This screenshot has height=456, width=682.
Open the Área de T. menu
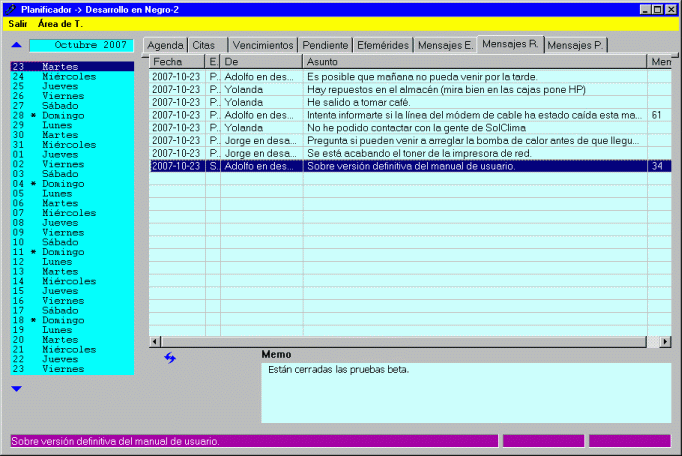click(x=60, y=22)
